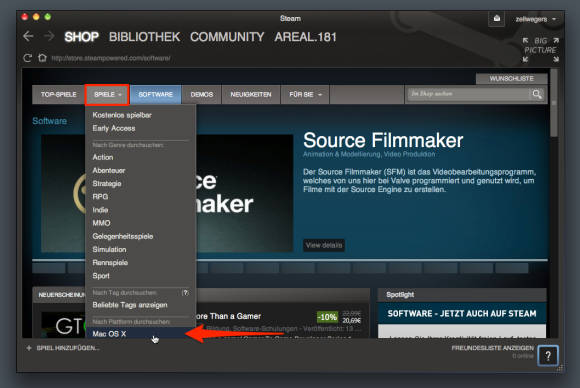The height and width of the screenshot is (388, 580).
Task: Click Freundesliste anzeigen
Action: pyautogui.click(x=493, y=348)
